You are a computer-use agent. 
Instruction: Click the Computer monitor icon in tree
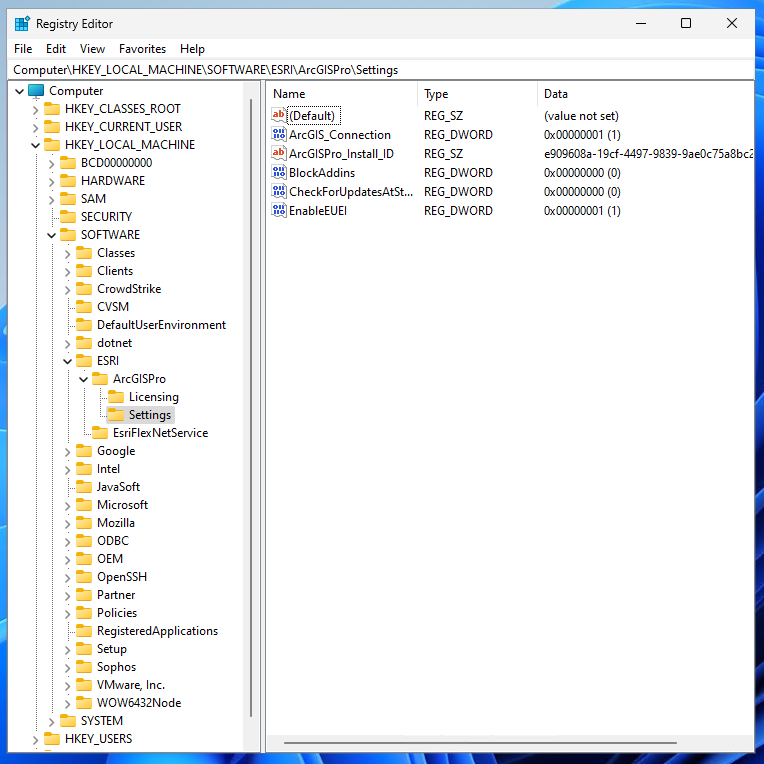[x=36, y=91]
